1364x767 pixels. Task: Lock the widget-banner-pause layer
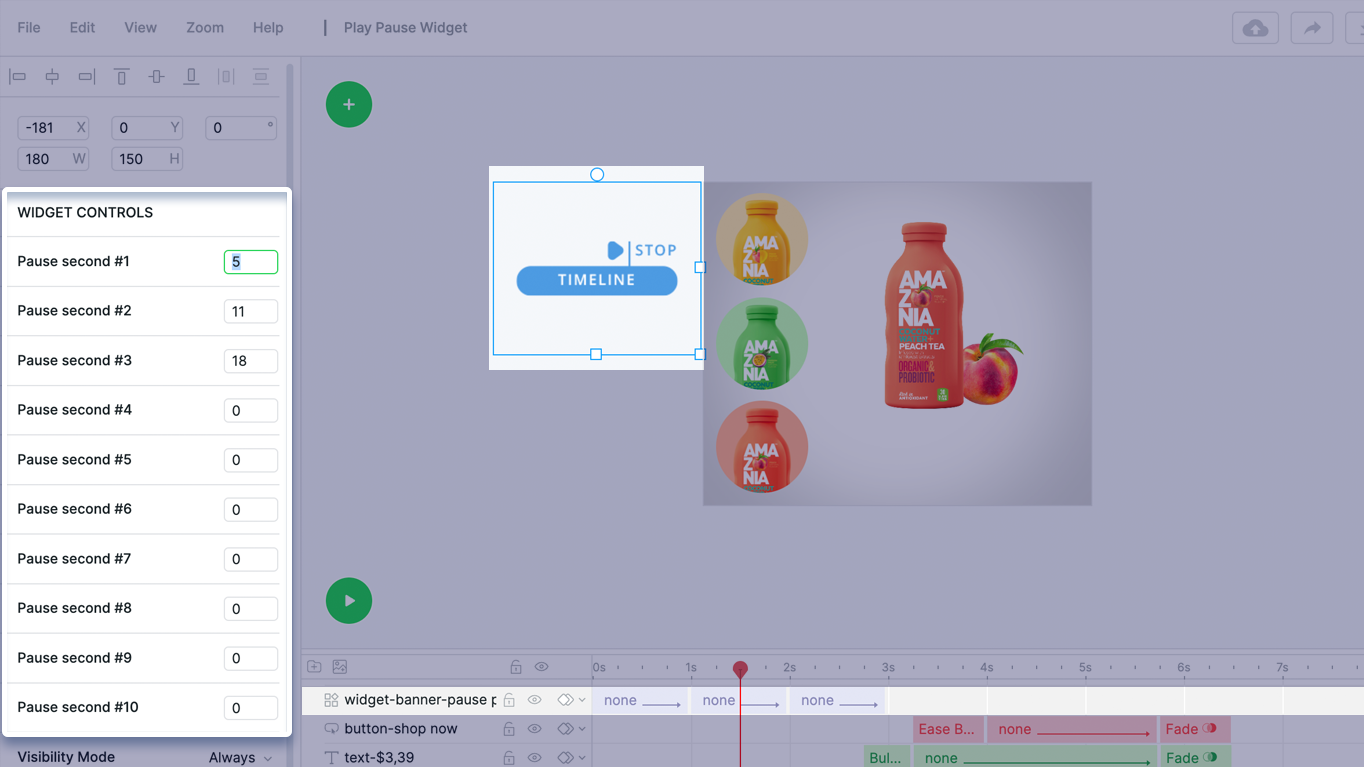coord(509,700)
